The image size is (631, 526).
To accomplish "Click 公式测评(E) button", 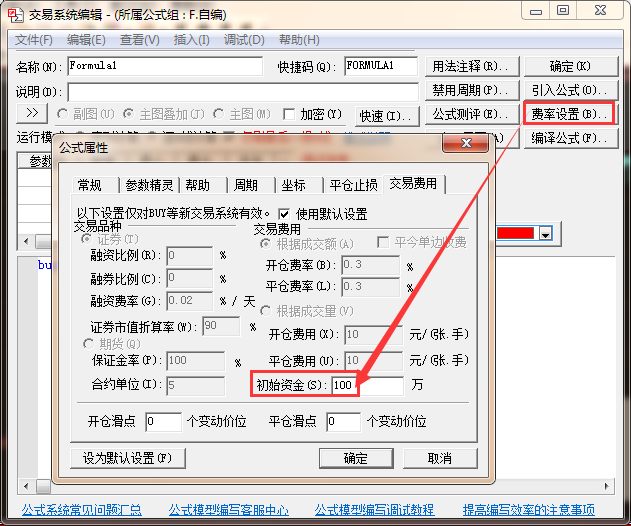I will pyautogui.click(x=472, y=114).
